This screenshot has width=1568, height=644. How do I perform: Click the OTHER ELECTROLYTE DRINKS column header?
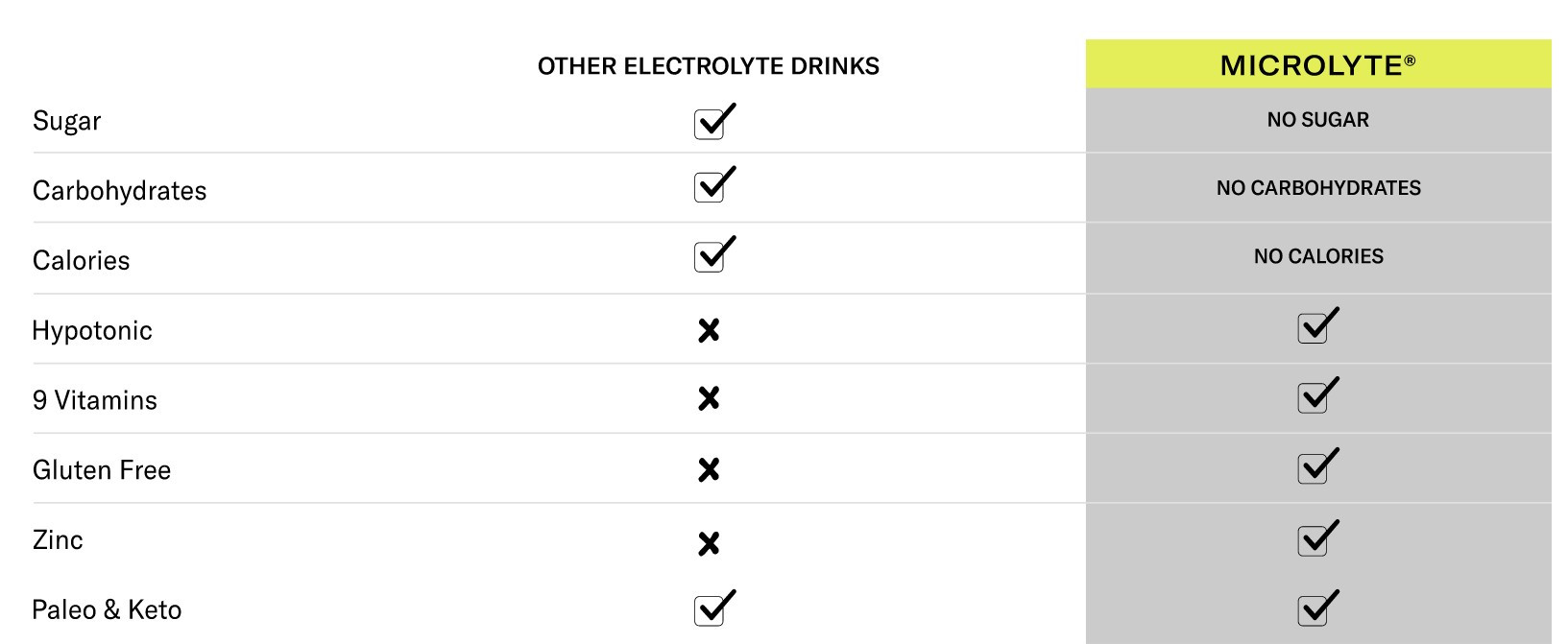708,66
